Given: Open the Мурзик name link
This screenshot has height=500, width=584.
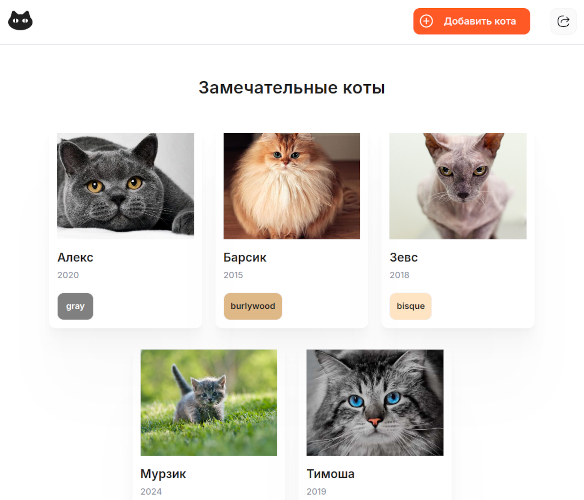Looking at the screenshot, I should click(163, 474).
